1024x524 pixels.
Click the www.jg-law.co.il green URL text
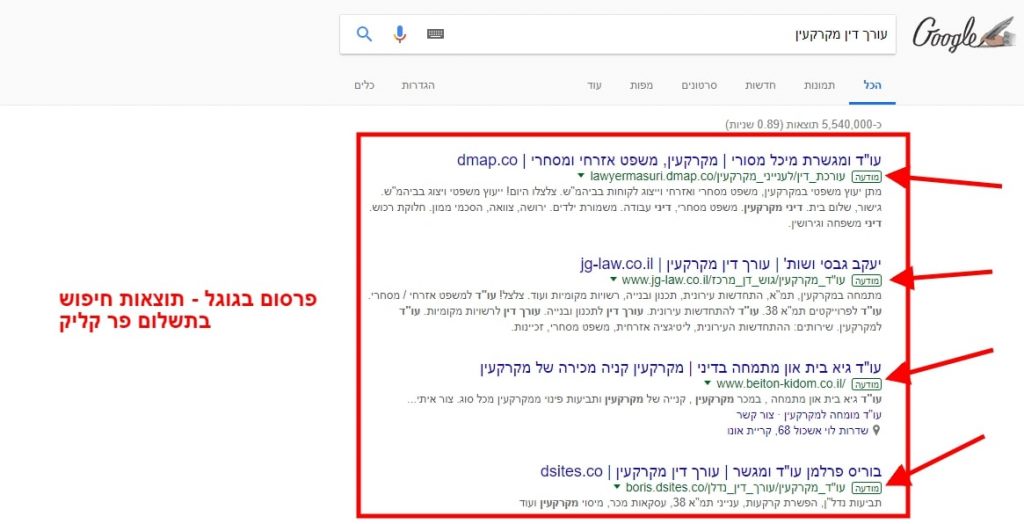(x=733, y=280)
